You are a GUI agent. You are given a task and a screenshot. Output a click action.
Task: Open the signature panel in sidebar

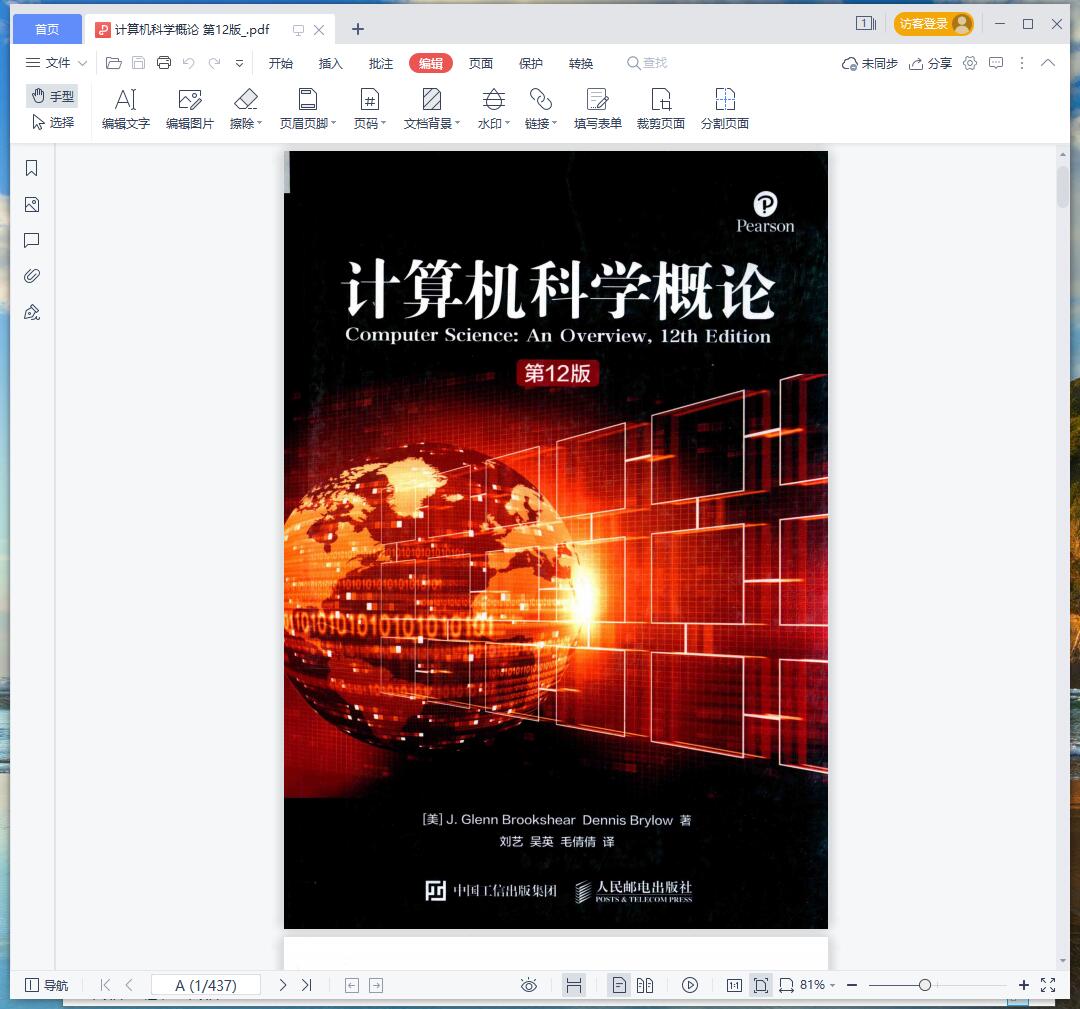tap(32, 313)
